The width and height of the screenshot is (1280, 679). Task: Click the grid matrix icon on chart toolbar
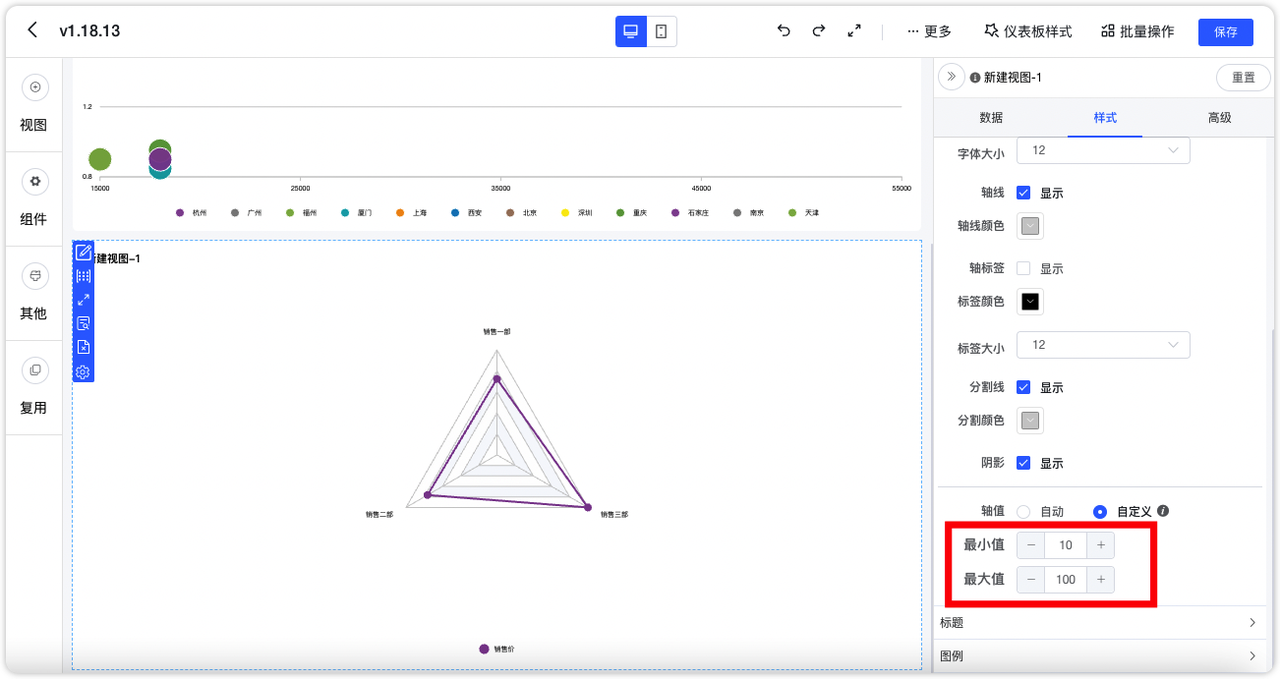(x=83, y=276)
